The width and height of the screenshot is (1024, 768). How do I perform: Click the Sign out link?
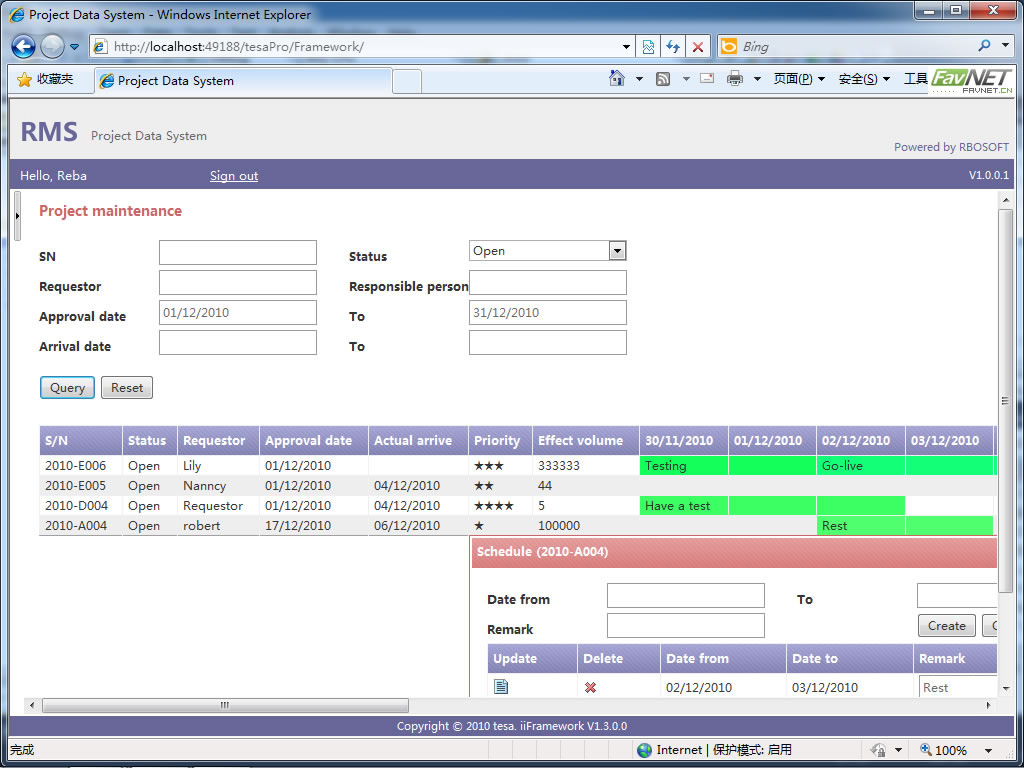(x=234, y=176)
